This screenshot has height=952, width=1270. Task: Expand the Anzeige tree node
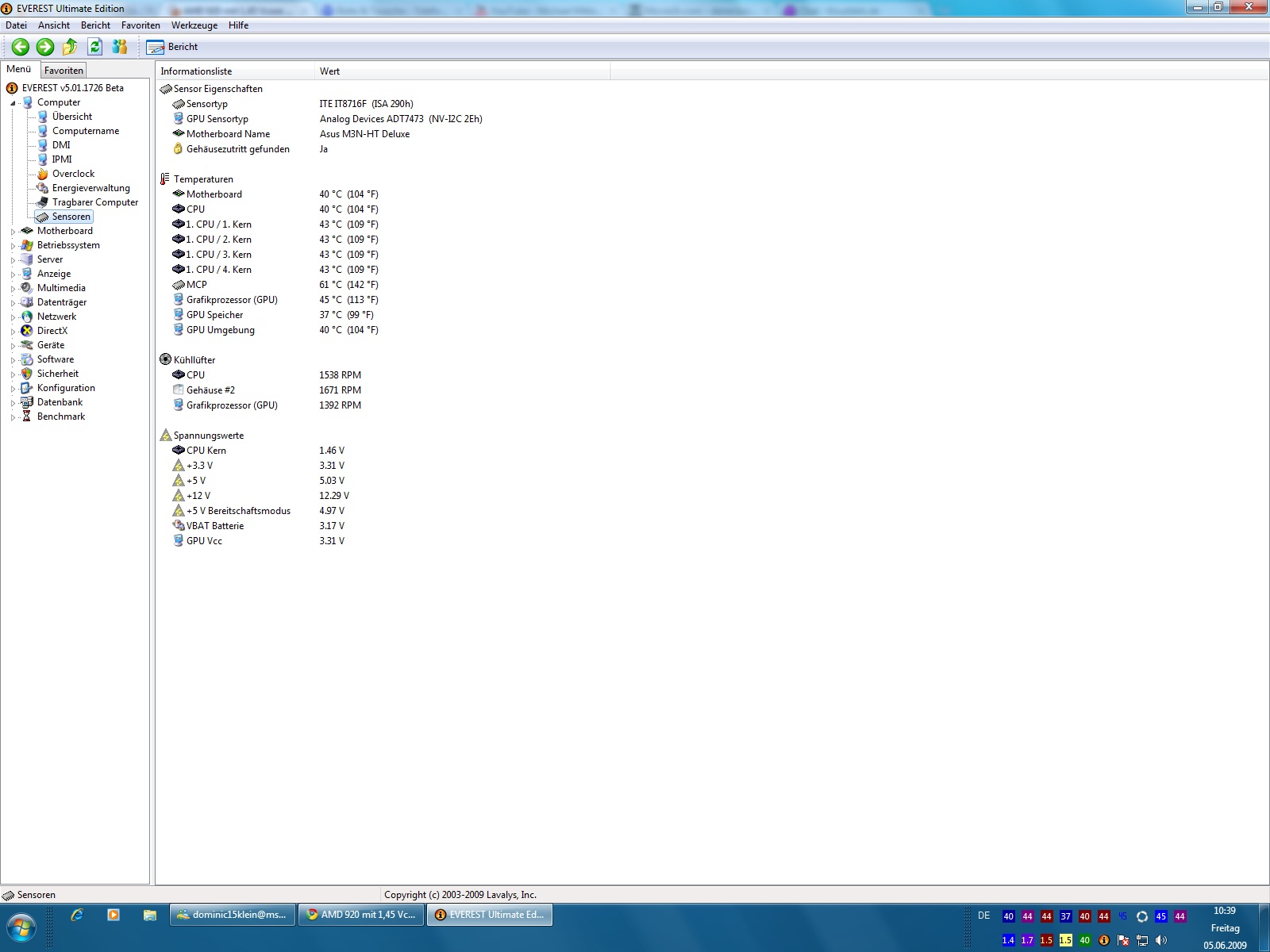pyautogui.click(x=13, y=274)
